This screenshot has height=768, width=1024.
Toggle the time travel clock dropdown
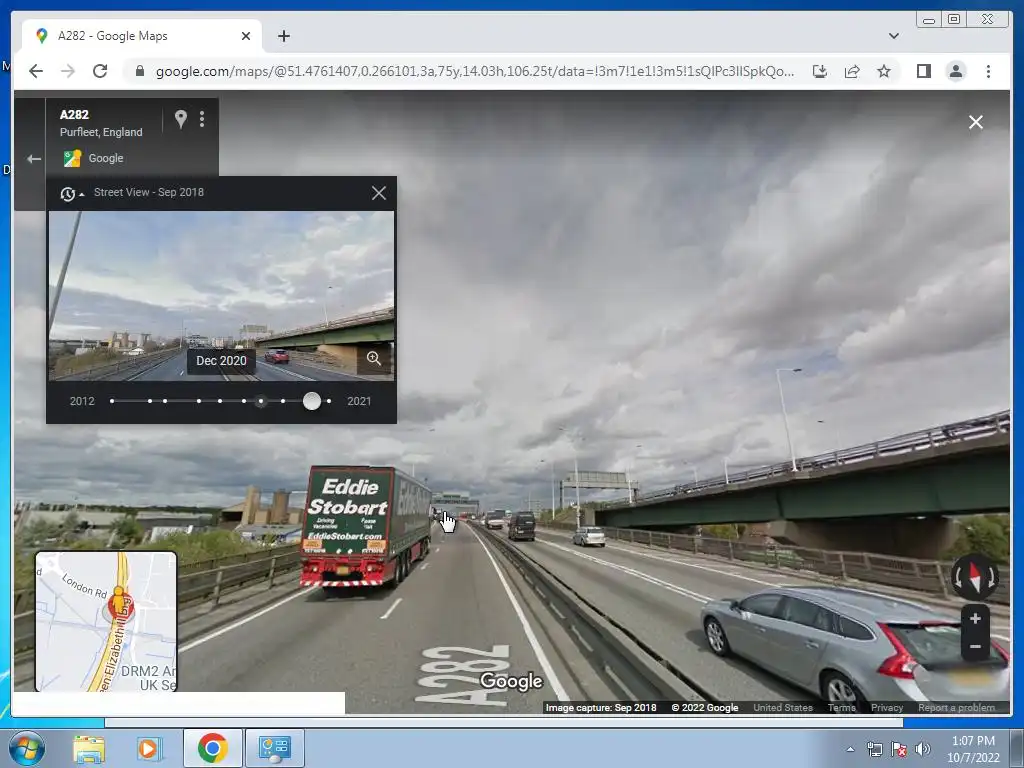pos(72,193)
